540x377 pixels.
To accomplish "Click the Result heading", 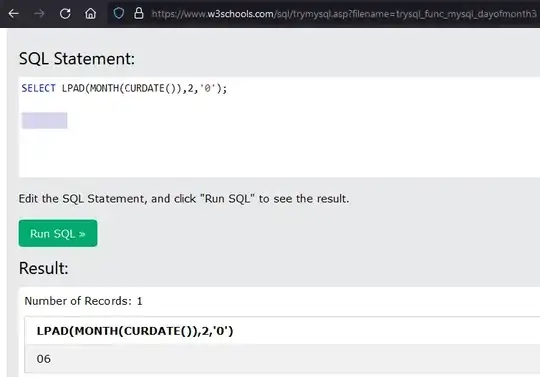I will [x=44, y=268].
